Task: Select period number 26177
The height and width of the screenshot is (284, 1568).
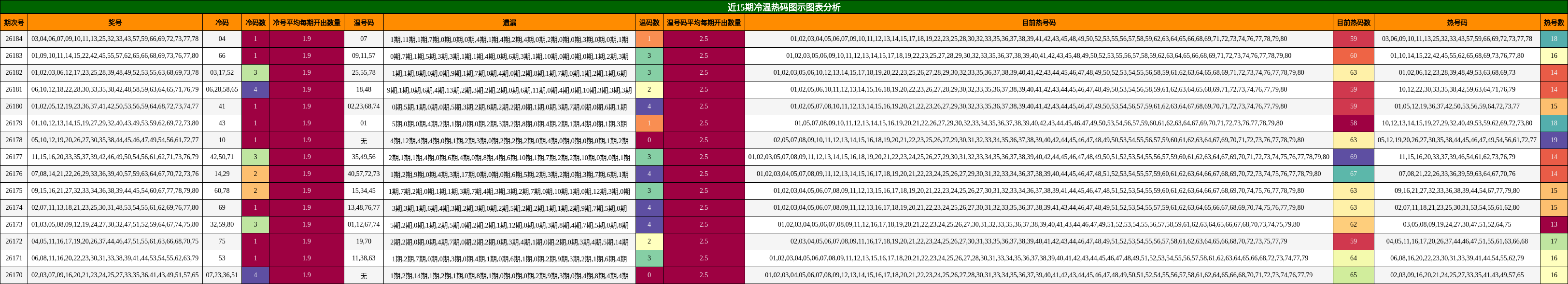Action: pos(14,157)
